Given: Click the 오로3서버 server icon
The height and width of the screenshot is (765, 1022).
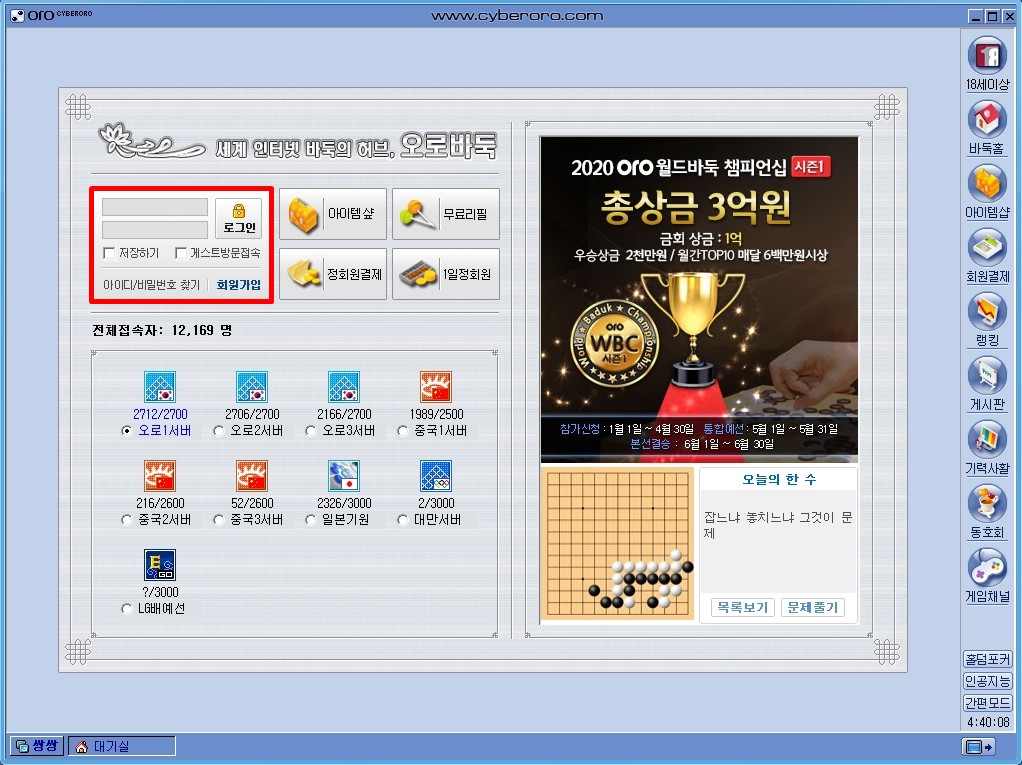Looking at the screenshot, I should 343,387.
